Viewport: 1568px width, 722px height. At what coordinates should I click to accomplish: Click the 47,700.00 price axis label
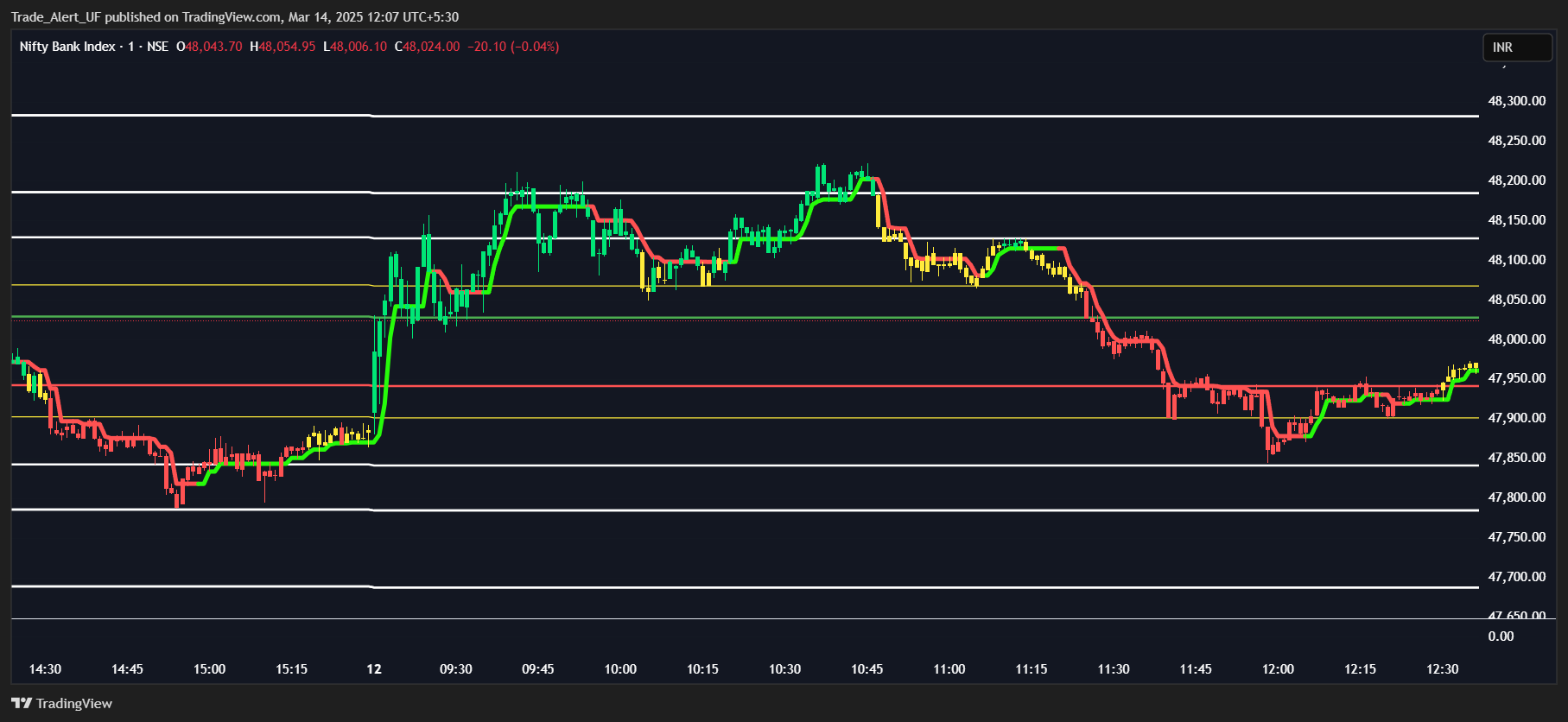(x=1516, y=577)
